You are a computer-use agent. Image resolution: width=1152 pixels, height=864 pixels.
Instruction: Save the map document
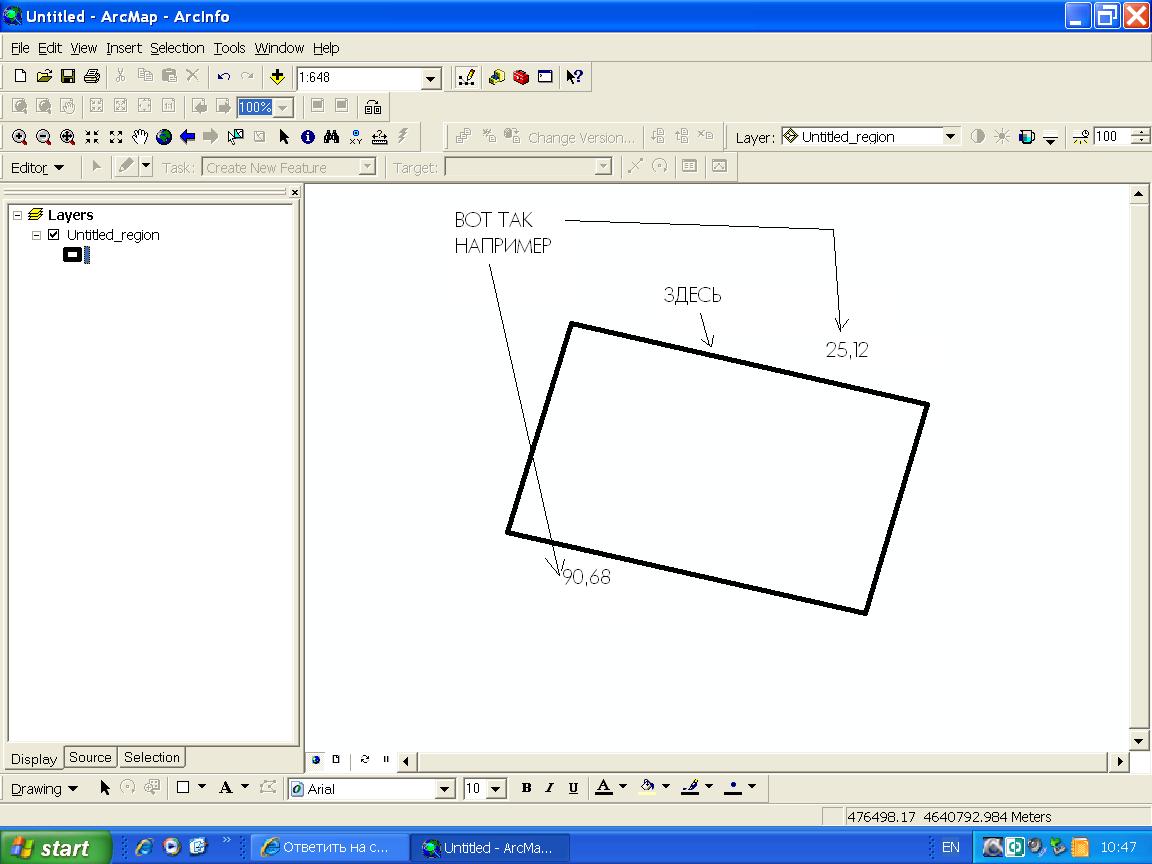pyautogui.click(x=68, y=76)
